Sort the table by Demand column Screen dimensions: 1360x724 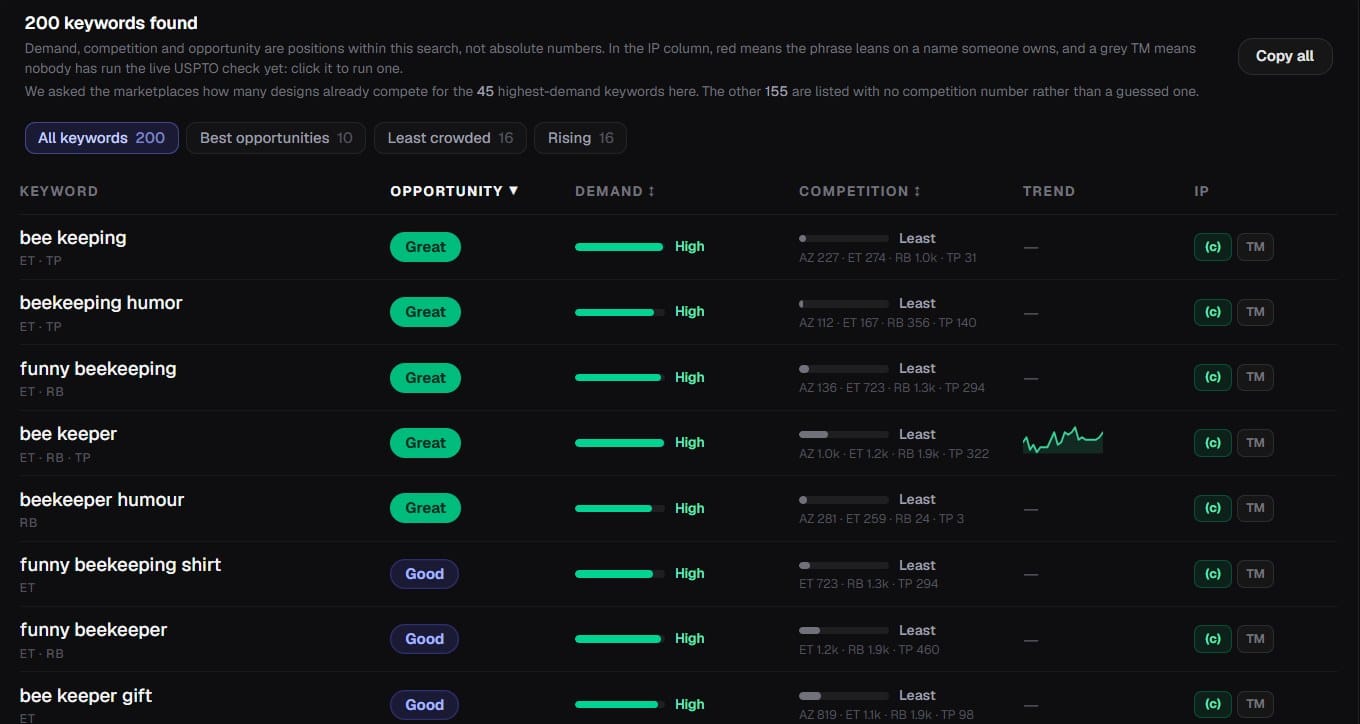click(615, 191)
